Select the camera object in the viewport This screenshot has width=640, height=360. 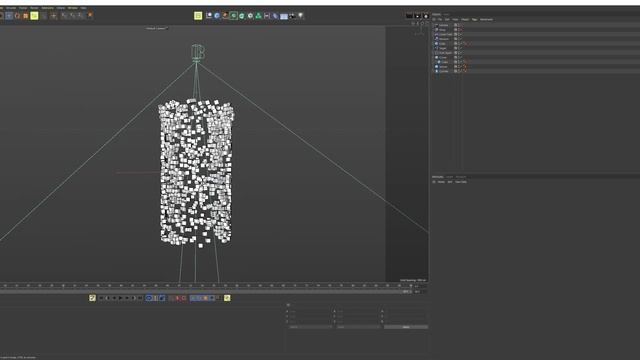tap(197, 53)
